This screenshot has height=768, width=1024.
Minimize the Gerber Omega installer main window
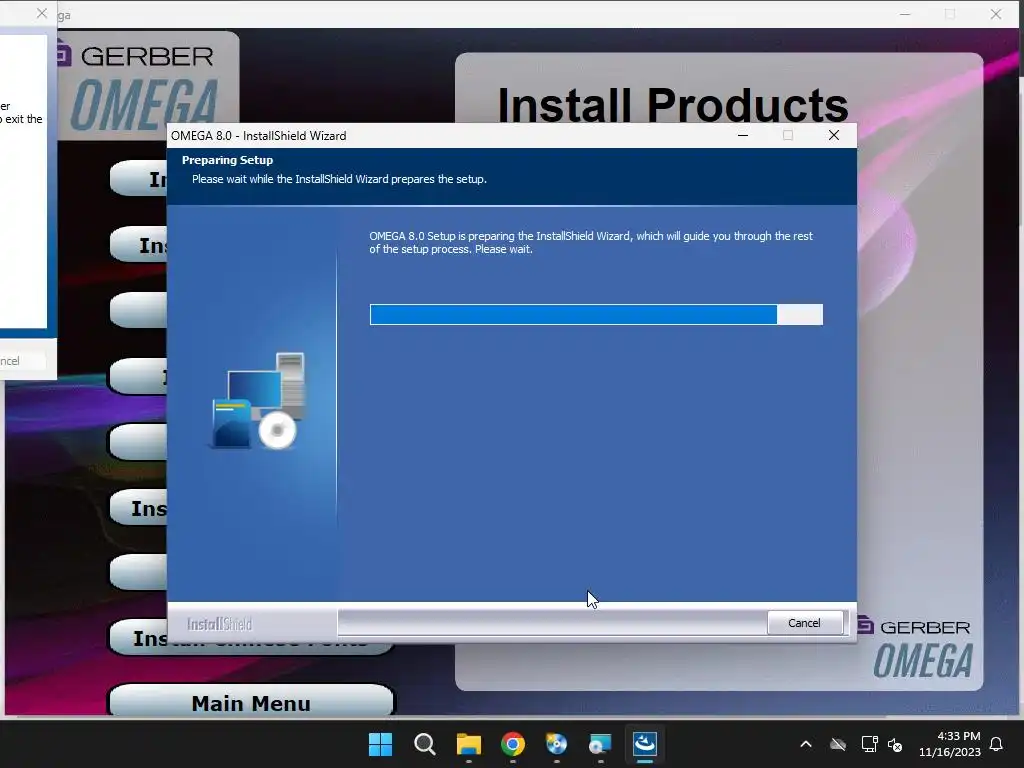pos(904,14)
